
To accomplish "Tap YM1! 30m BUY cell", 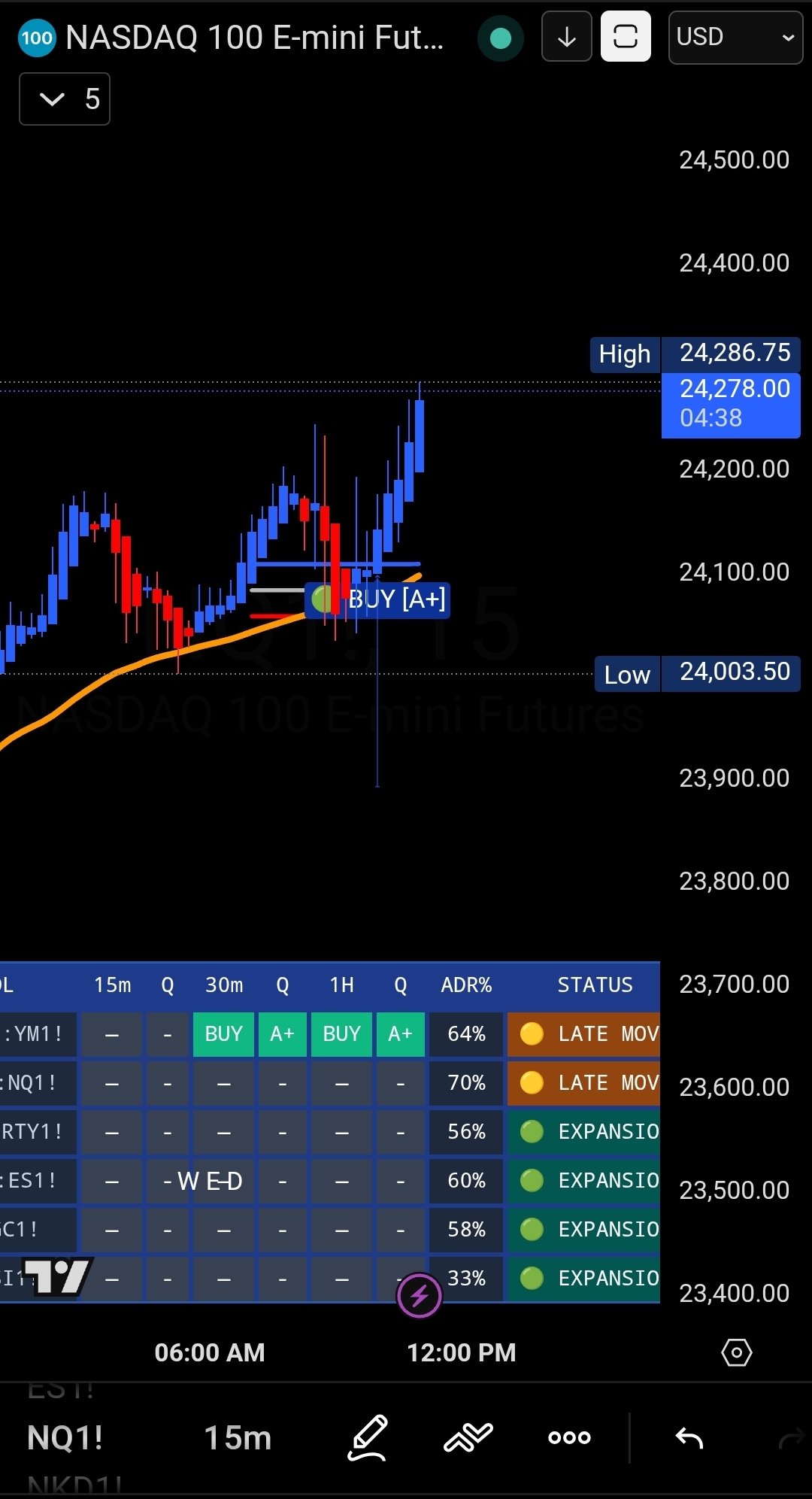I will coord(223,1034).
